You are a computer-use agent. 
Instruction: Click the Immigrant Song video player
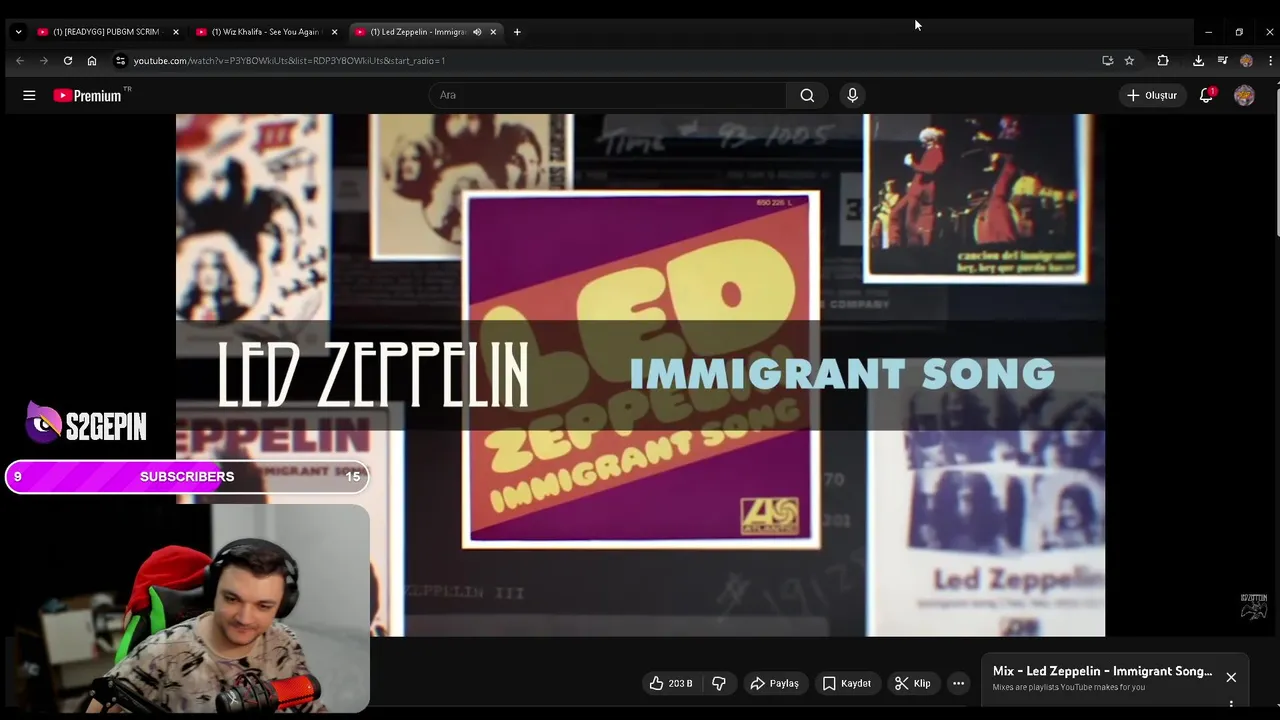[640, 375]
